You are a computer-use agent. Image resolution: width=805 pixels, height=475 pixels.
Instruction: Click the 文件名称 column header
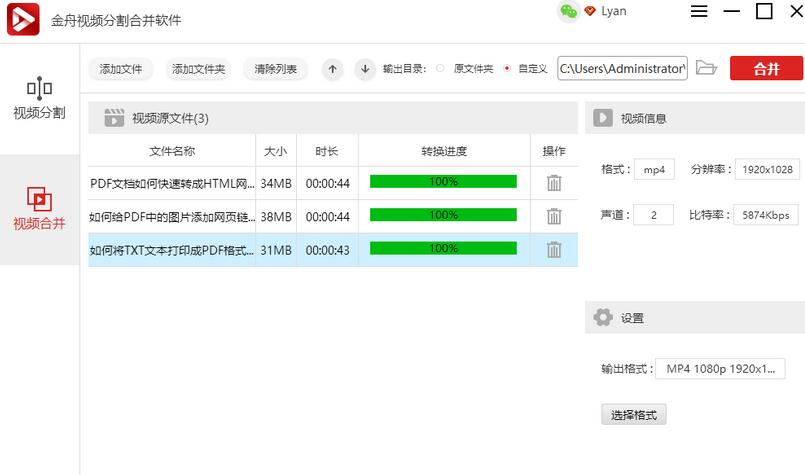172,151
